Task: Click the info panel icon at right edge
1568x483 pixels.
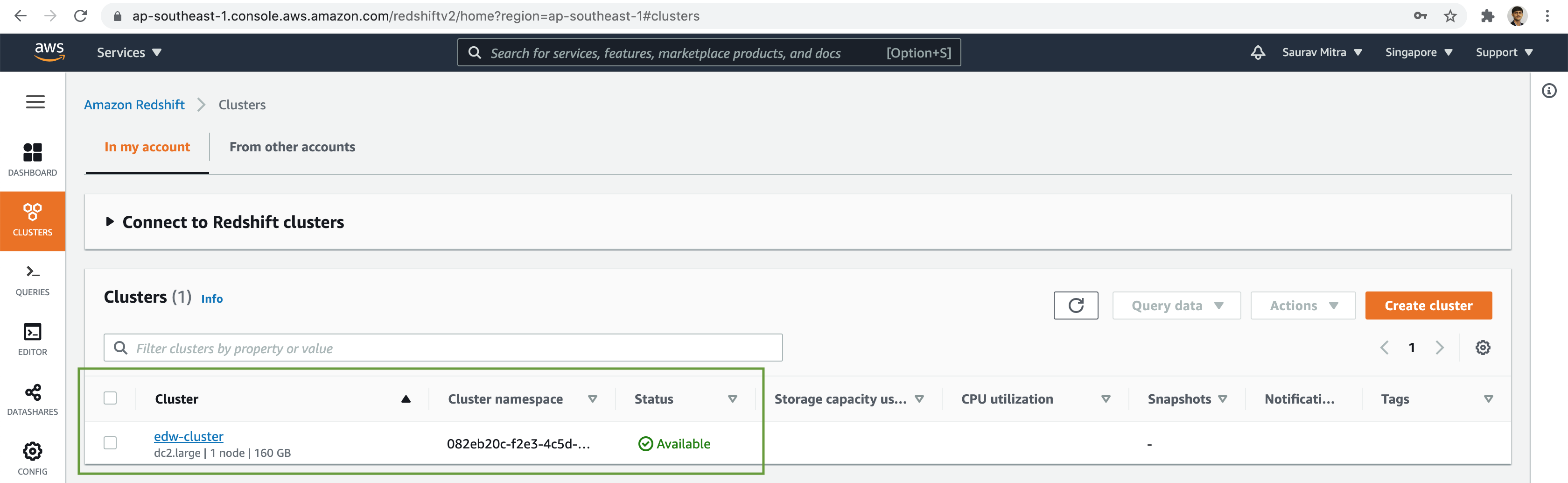Action: 1548,91
